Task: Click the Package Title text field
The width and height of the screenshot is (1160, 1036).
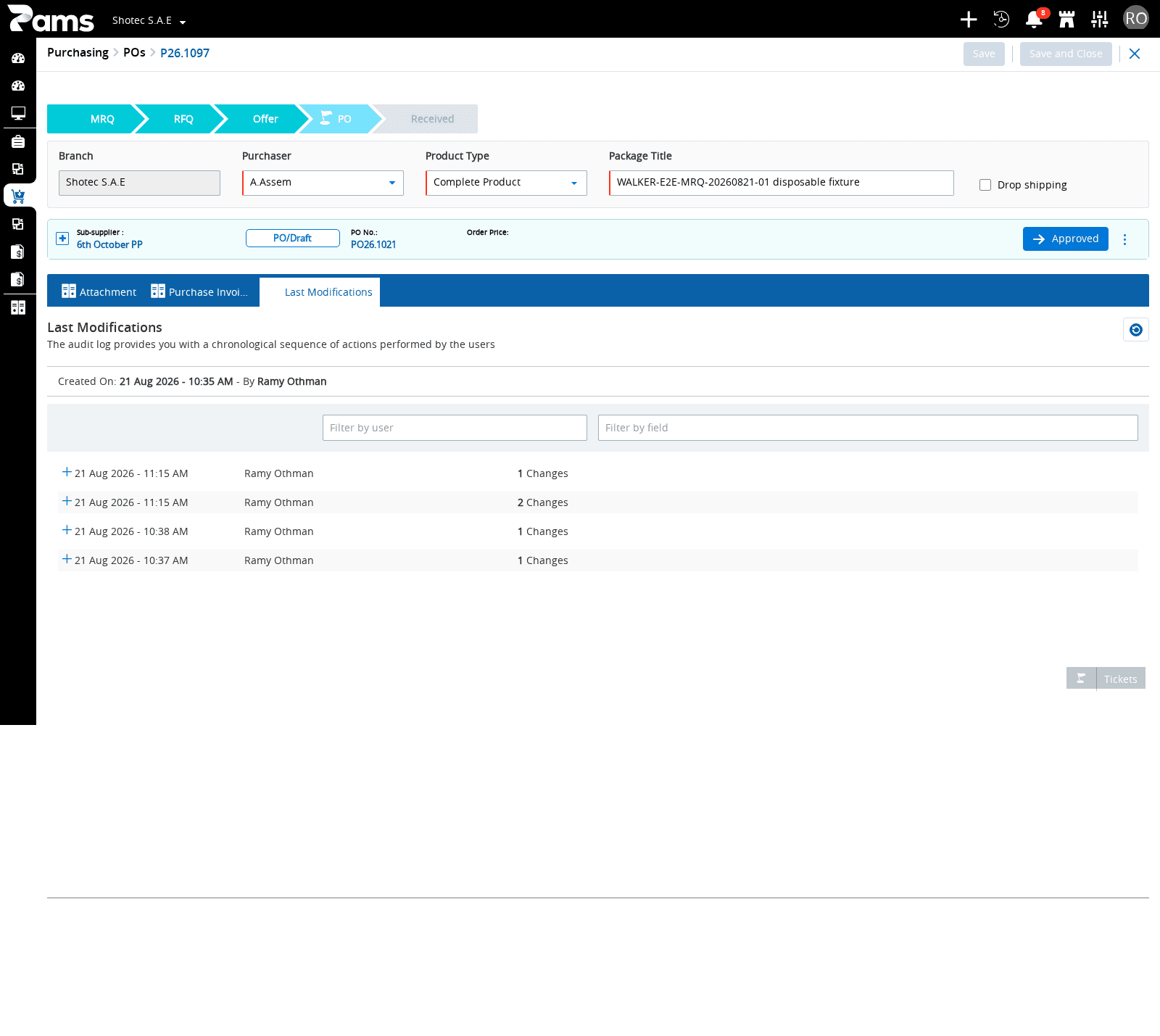Action: coord(781,183)
